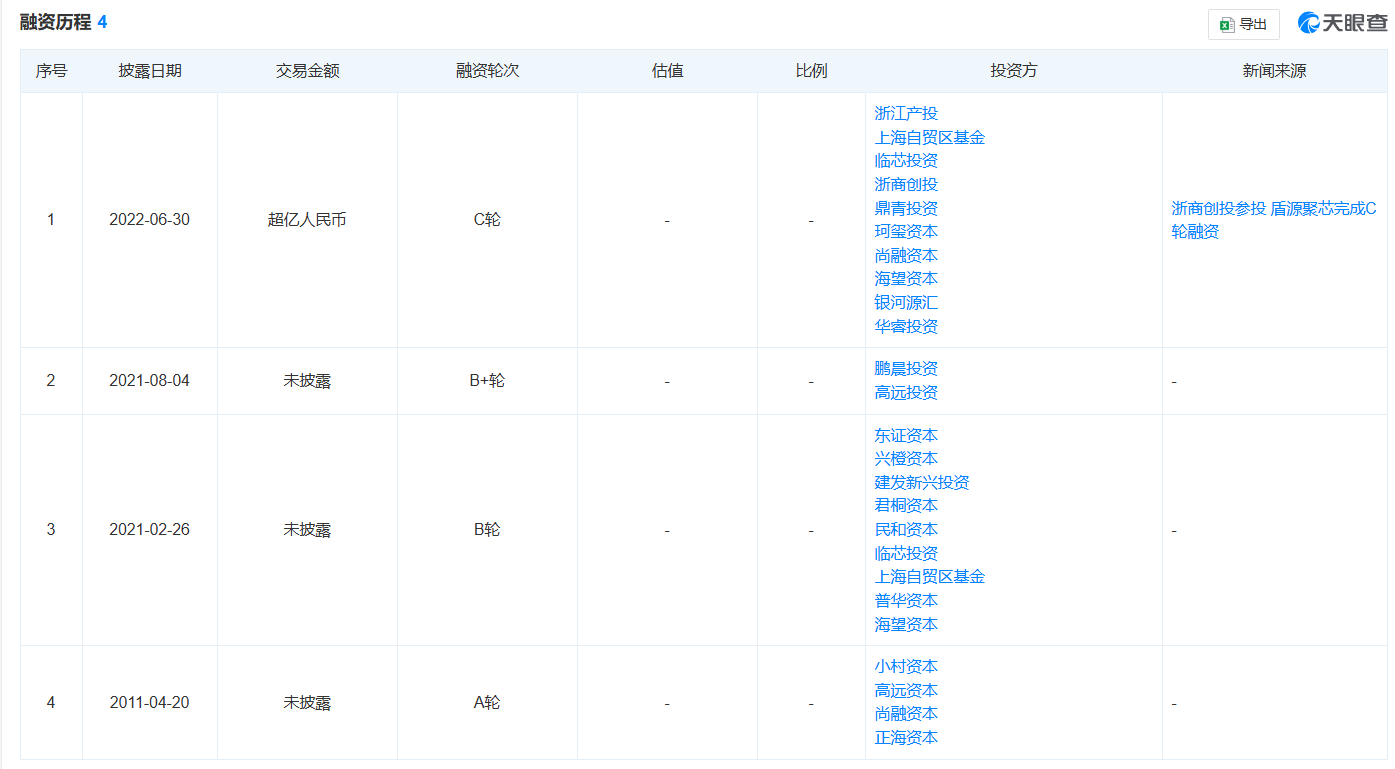Open investor 民和资本

[906, 529]
